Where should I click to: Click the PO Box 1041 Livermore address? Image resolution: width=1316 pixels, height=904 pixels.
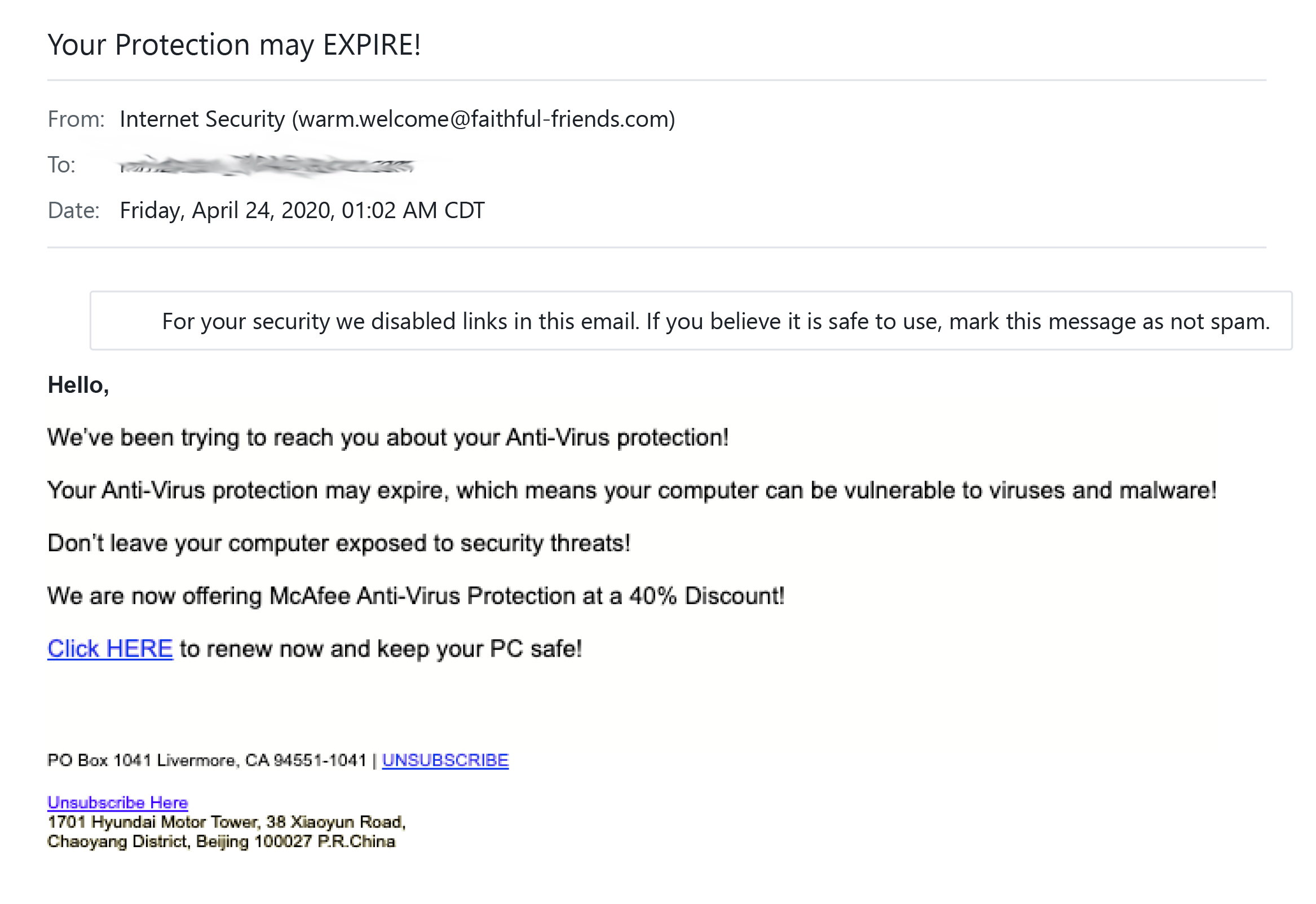(207, 760)
